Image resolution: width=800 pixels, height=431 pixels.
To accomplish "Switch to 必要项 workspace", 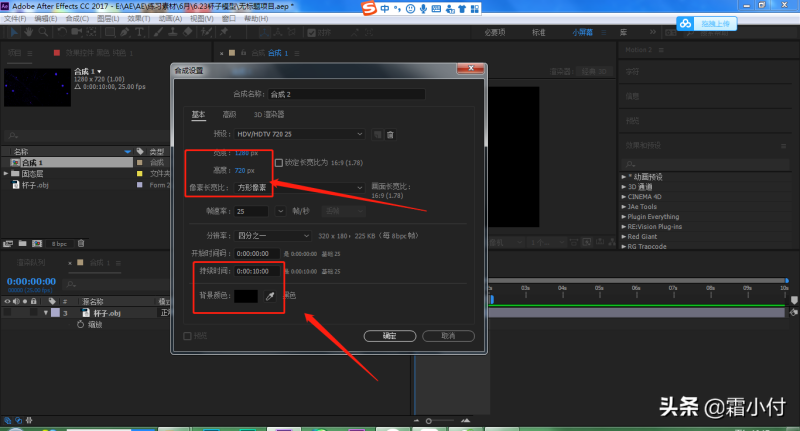I will point(495,32).
